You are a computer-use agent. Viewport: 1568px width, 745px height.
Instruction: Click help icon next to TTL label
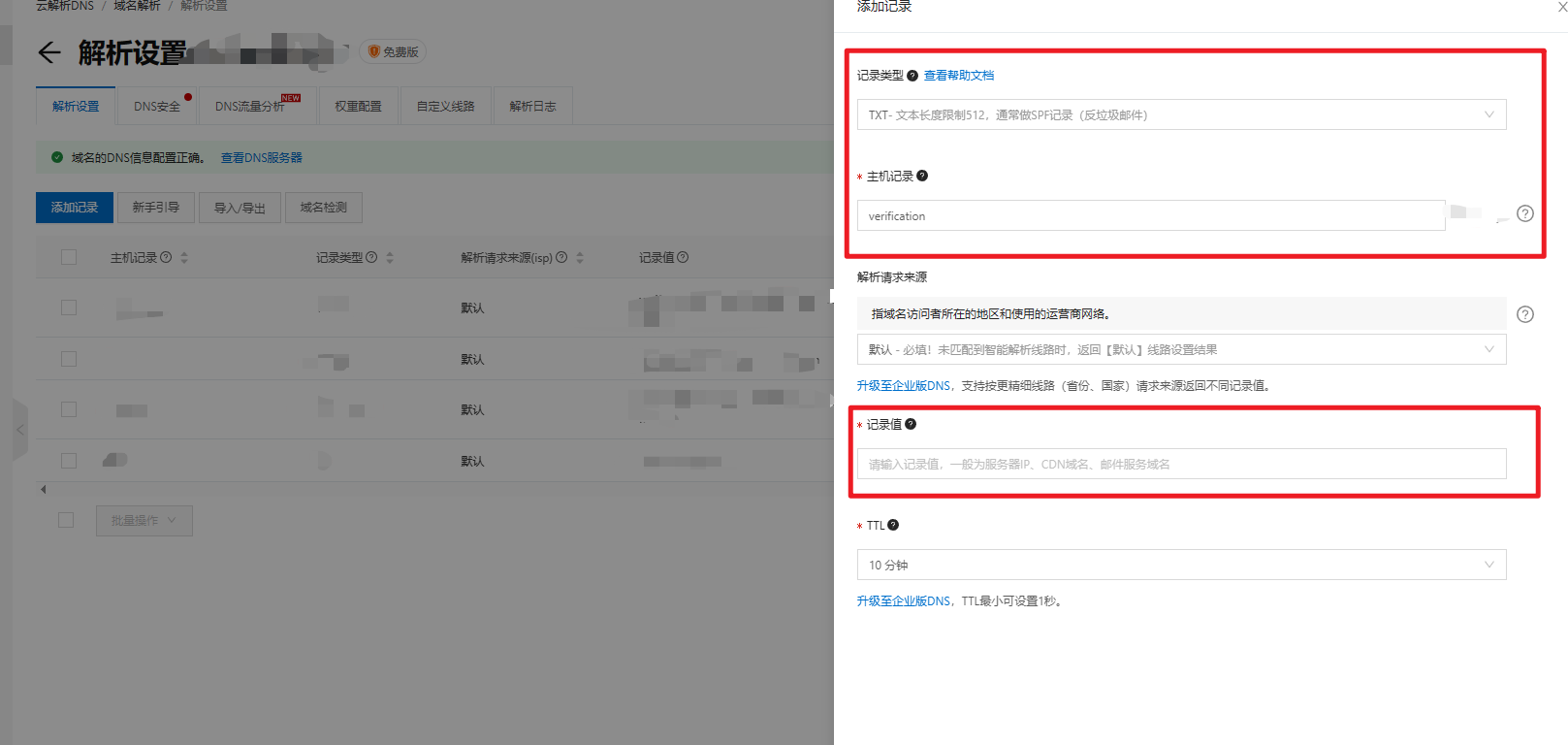tap(893, 525)
